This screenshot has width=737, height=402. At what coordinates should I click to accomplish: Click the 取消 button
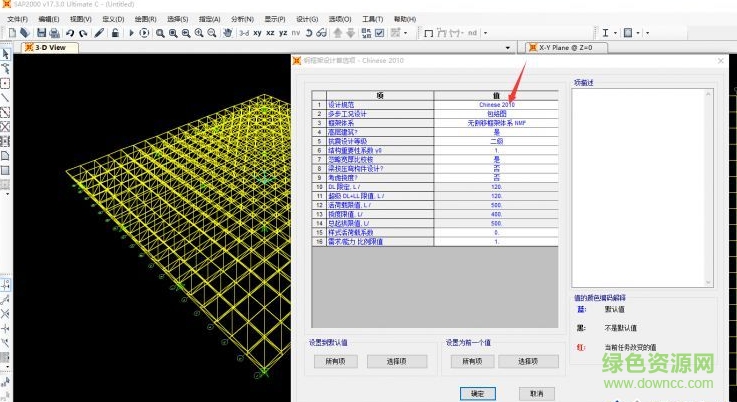click(x=536, y=393)
